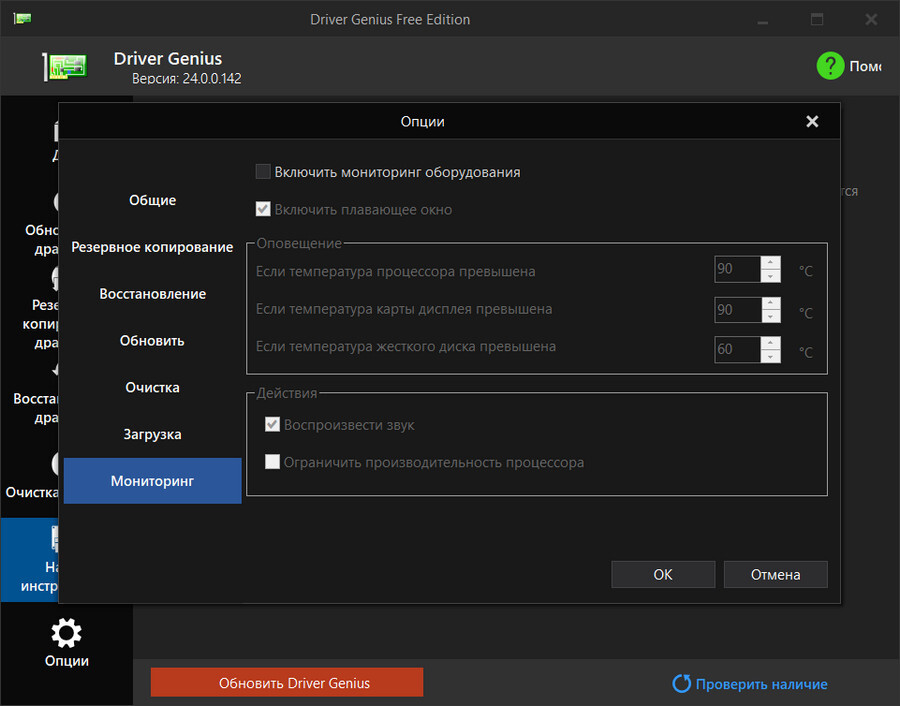The image size is (900, 706).
Task: Confirm settings with OK button
Action: [x=663, y=575]
